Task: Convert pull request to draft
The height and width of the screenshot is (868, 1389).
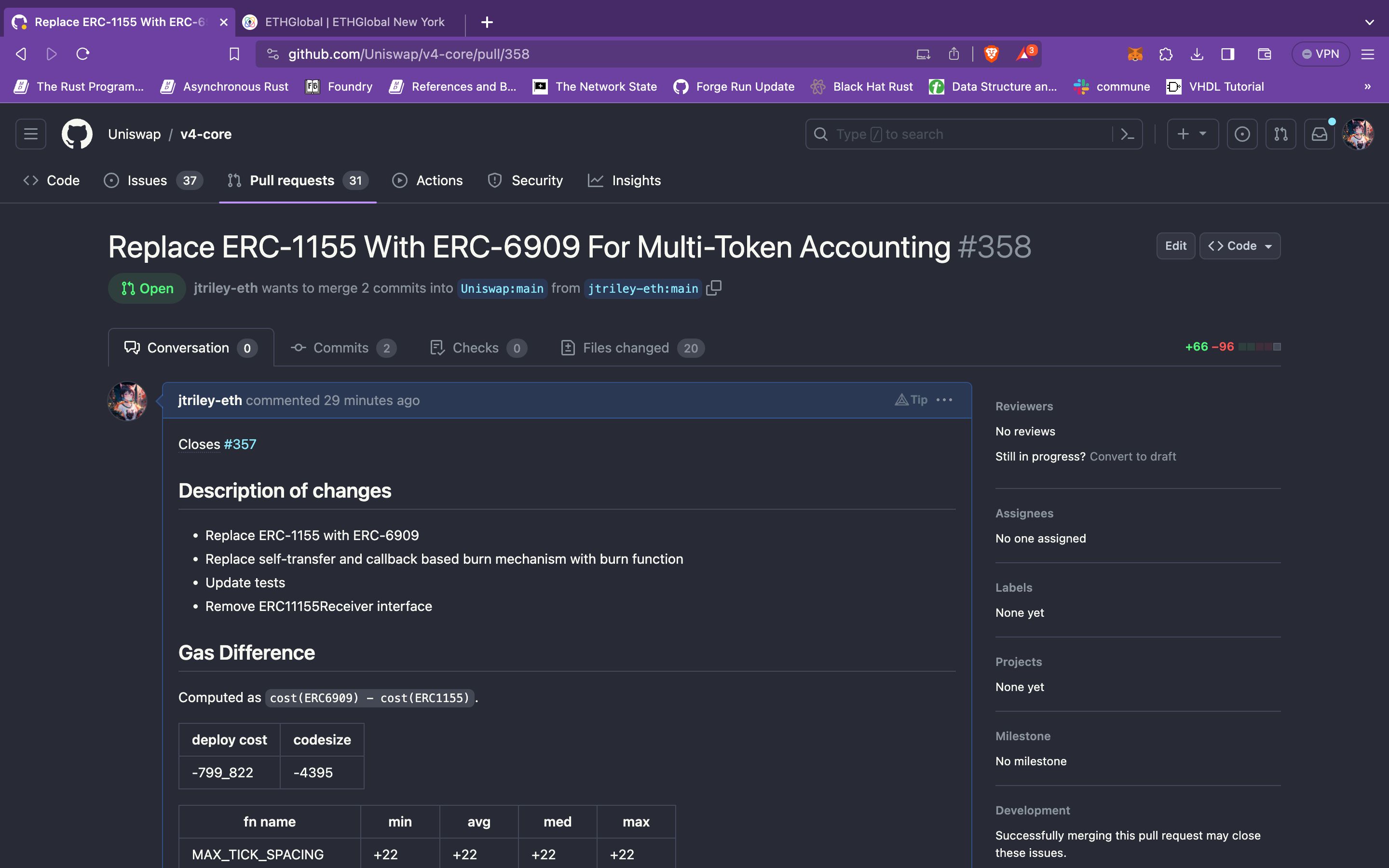Action: coord(1133,456)
